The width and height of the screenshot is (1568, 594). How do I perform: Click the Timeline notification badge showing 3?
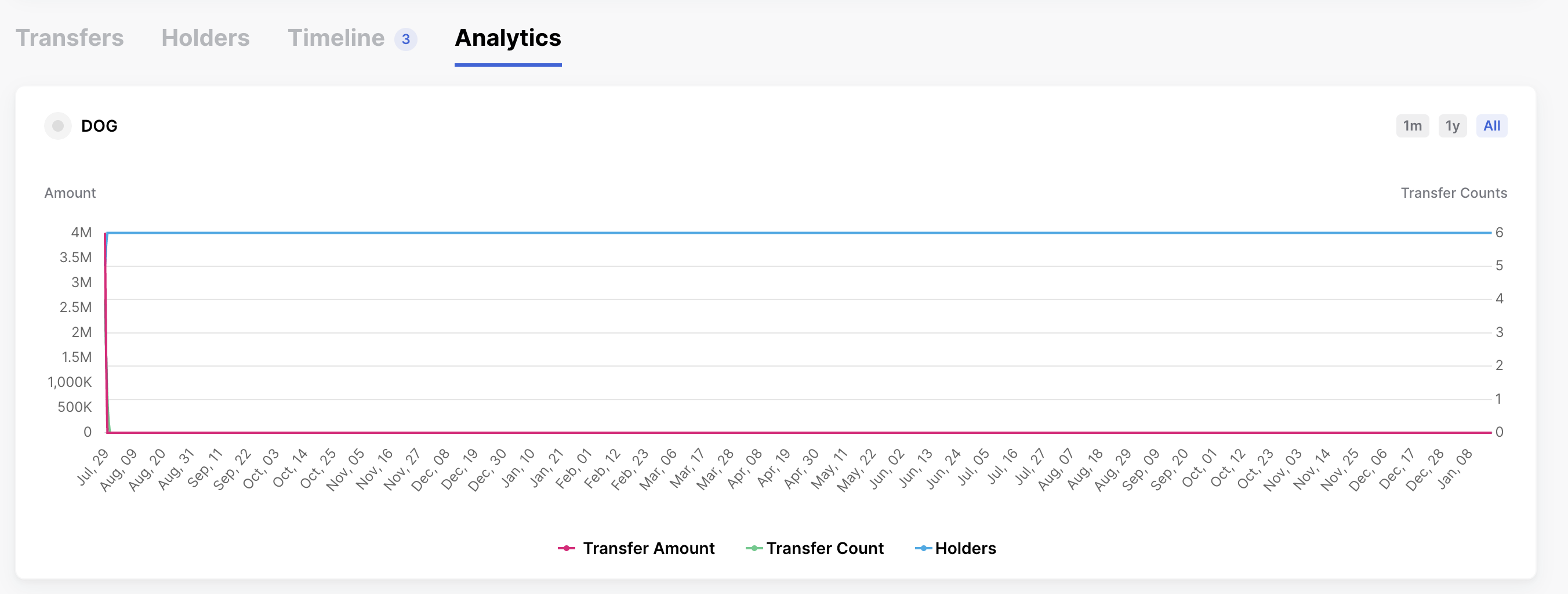(405, 39)
